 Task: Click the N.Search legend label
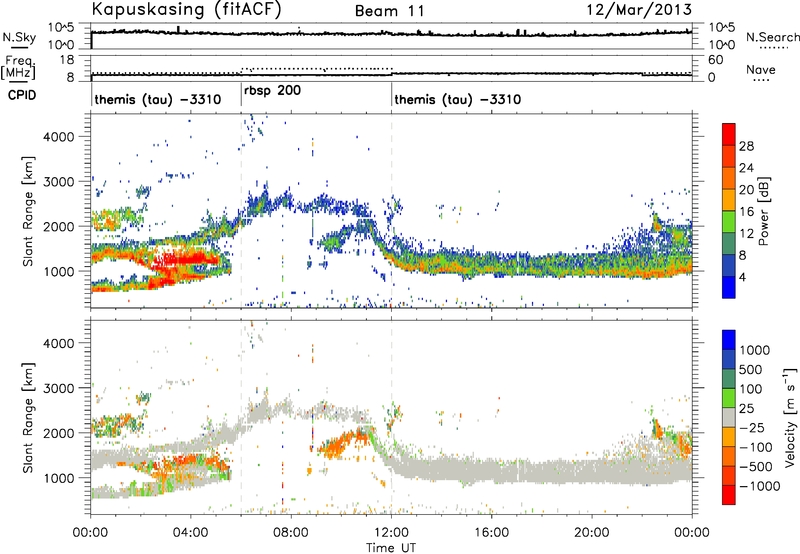[x=772, y=37]
